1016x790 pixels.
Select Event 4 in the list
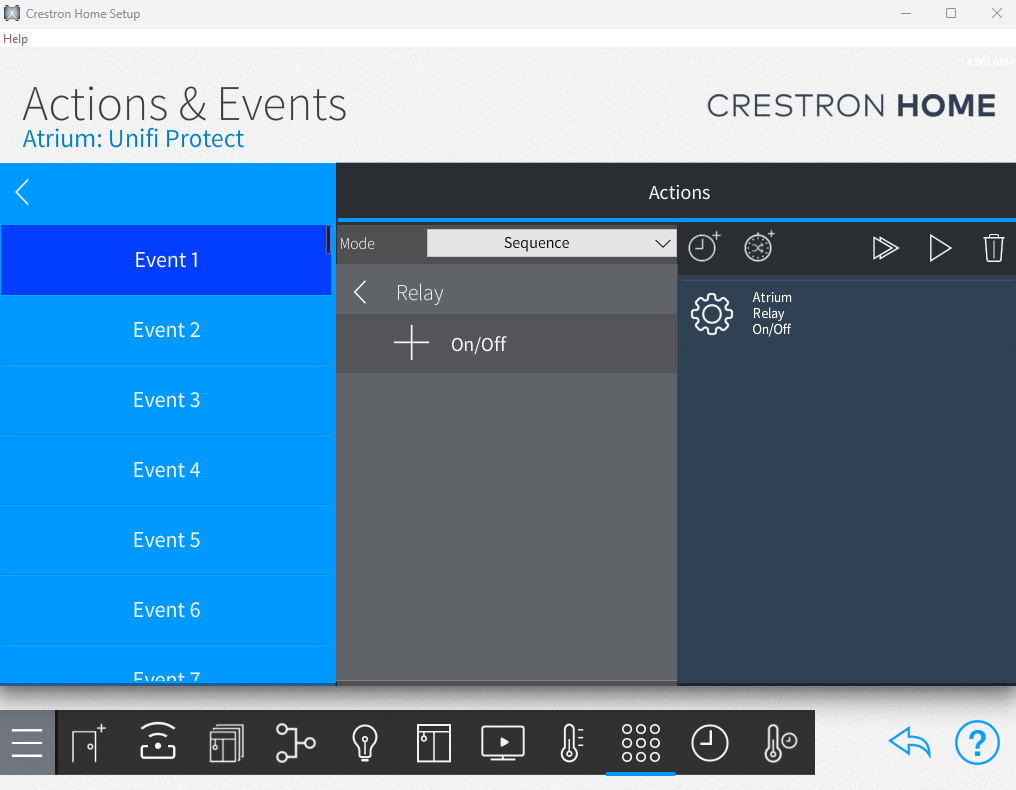pyautogui.click(x=166, y=470)
